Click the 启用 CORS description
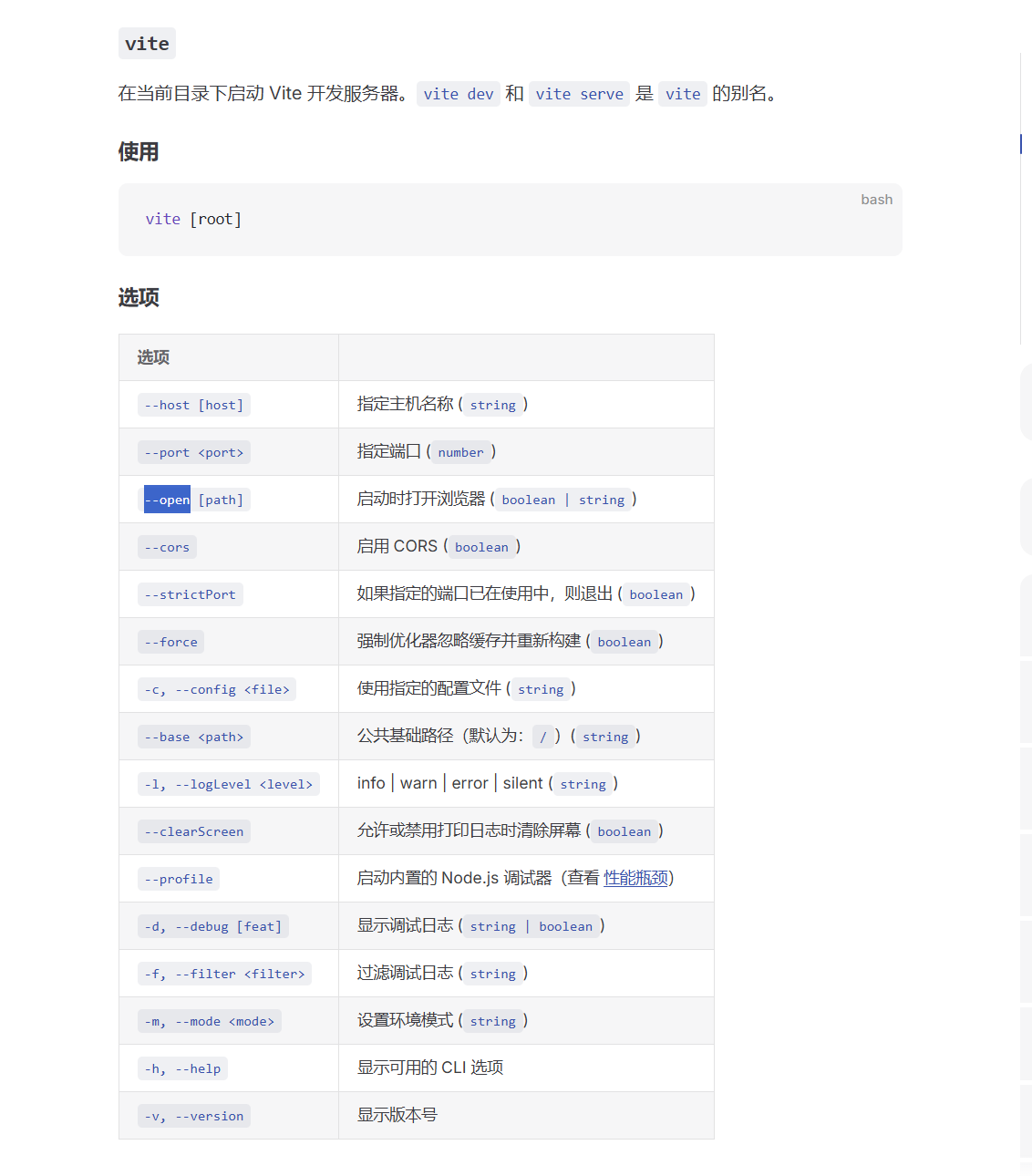1032x1176 pixels. click(397, 546)
